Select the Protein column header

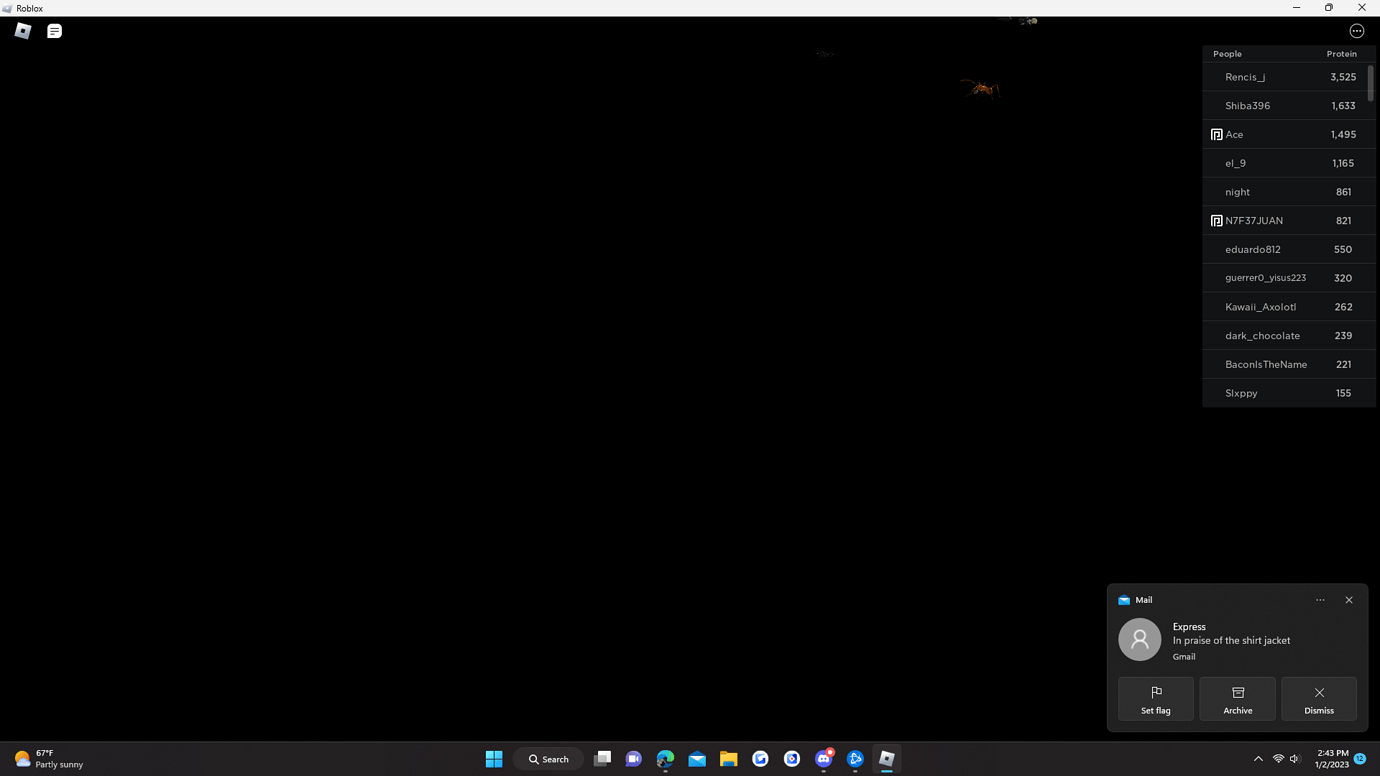pyautogui.click(x=1341, y=53)
